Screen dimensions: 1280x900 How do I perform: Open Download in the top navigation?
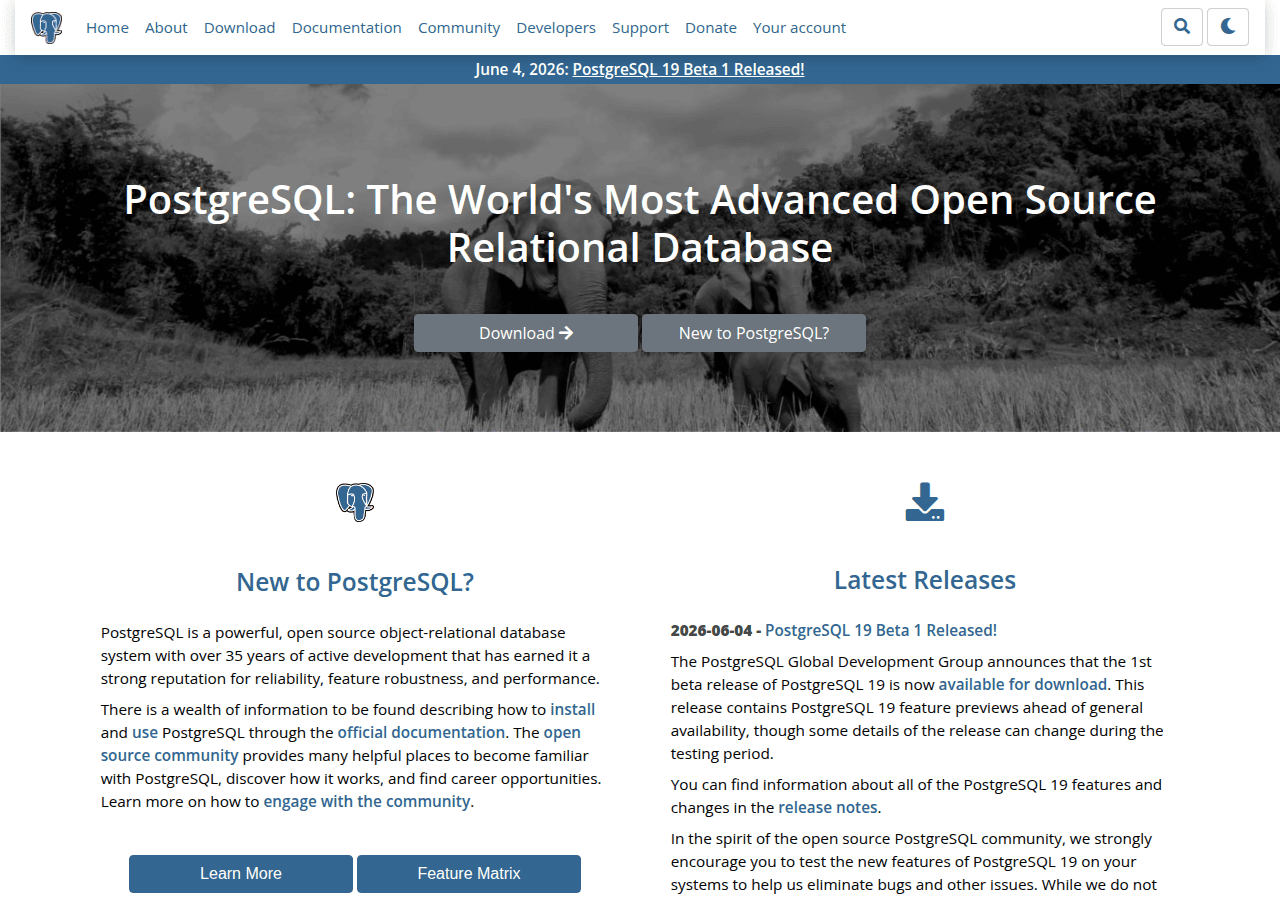point(240,28)
